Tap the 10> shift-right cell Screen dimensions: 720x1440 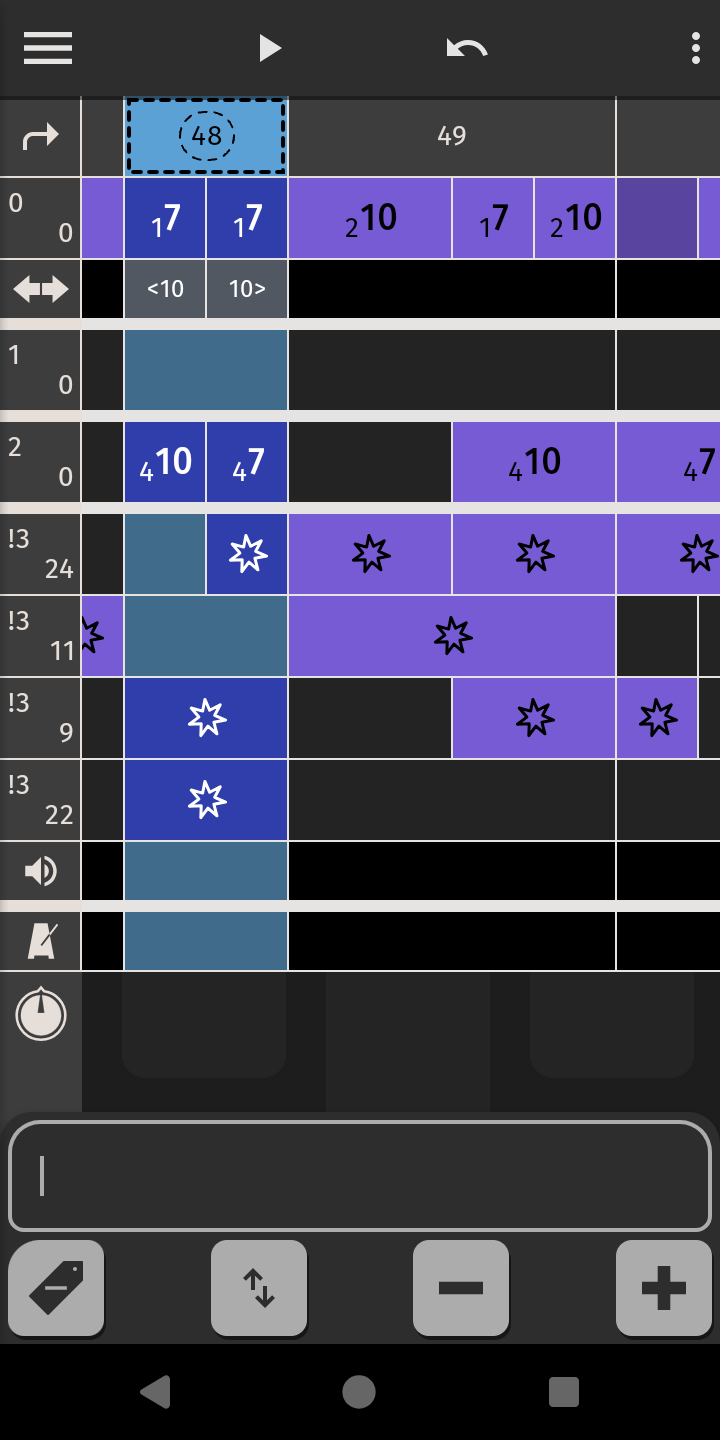point(247,289)
